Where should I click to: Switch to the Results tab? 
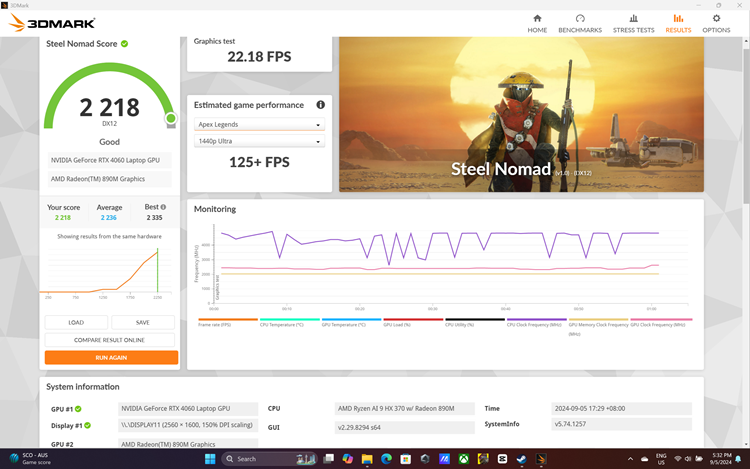(x=678, y=23)
